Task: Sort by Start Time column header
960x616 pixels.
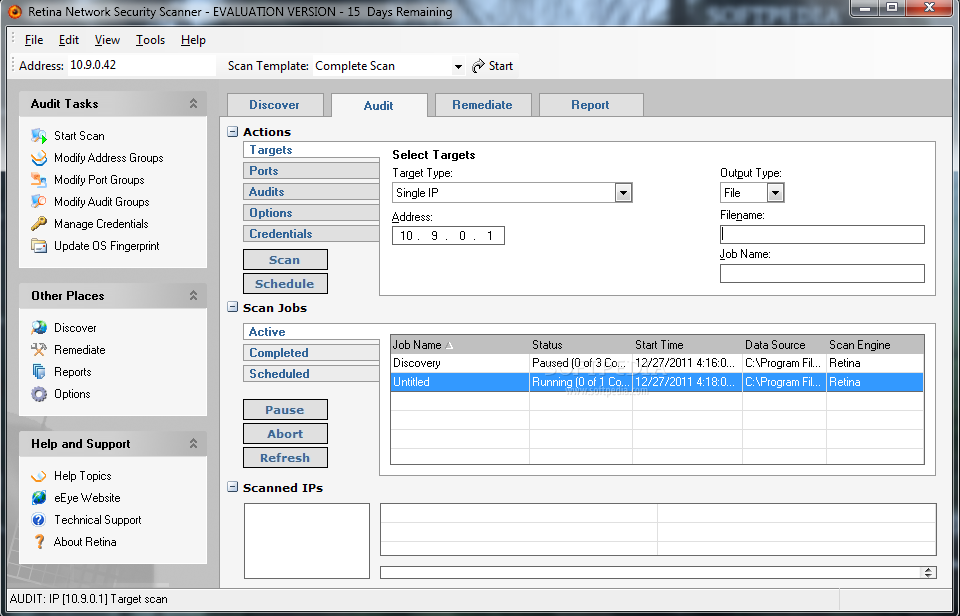Action: pos(688,345)
